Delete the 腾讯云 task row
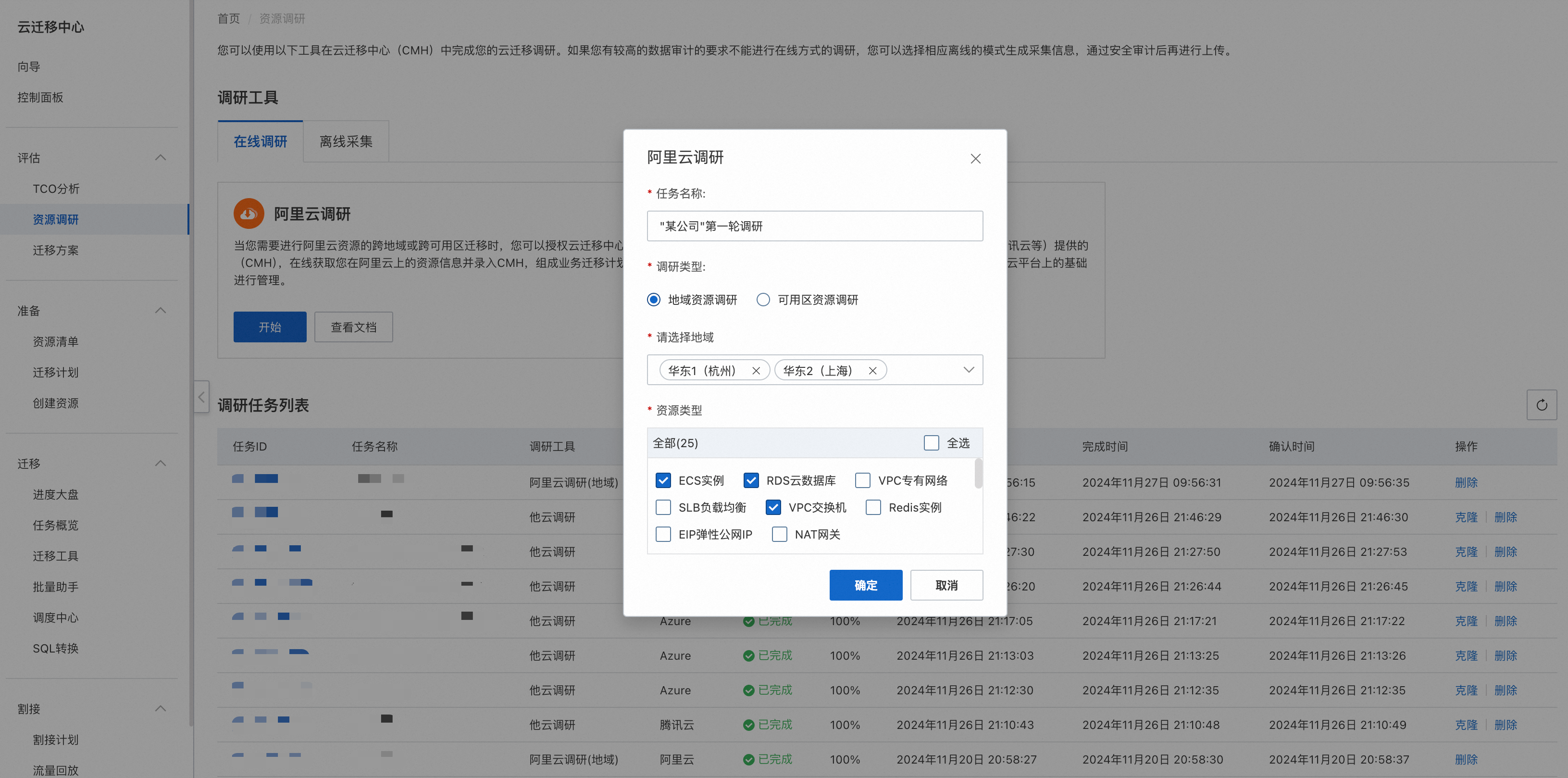Screen dimensions: 1568x778 click(1506, 725)
